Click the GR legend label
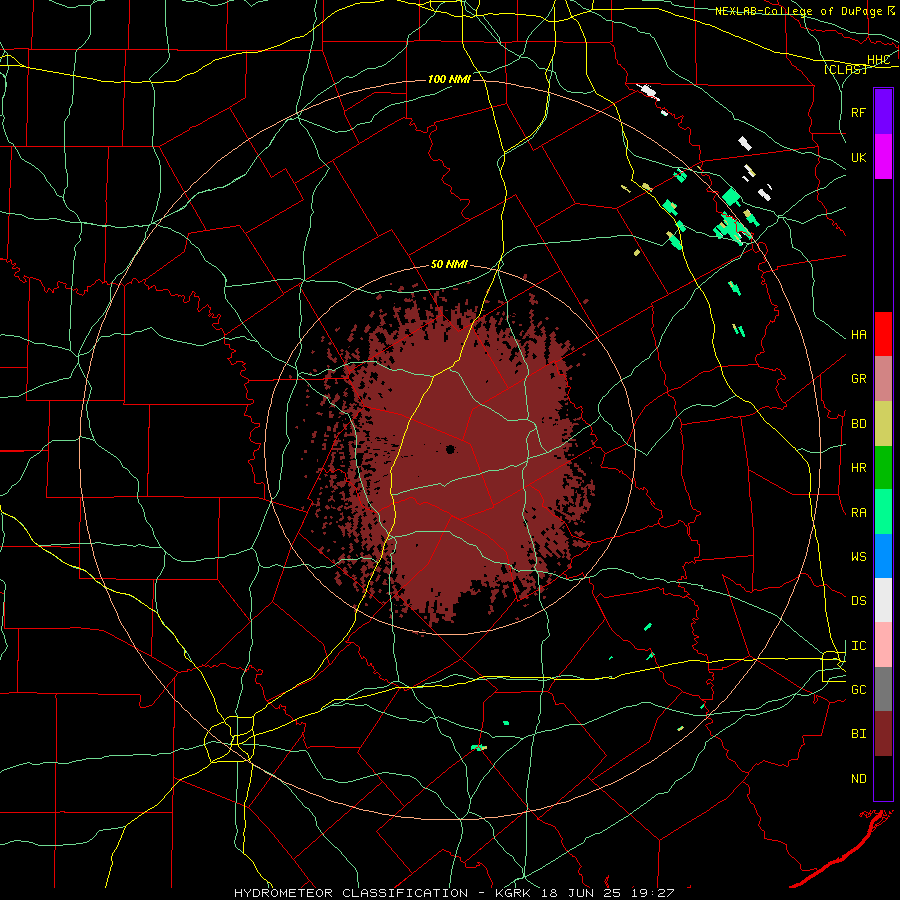Viewport: 900px width, 900px height. coord(858,379)
